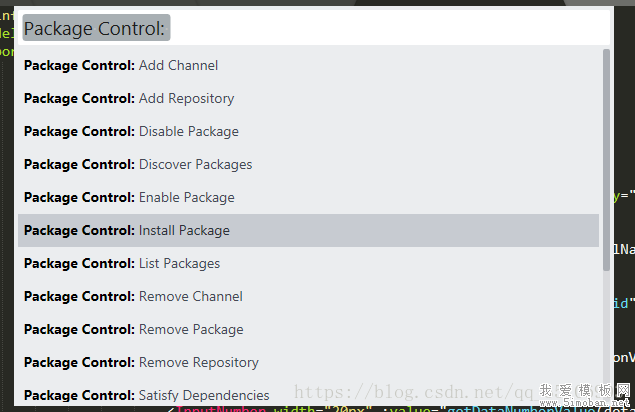Select Package Control: Satisfy Dependencies
The width and height of the screenshot is (635, 412).
[146, 395]
